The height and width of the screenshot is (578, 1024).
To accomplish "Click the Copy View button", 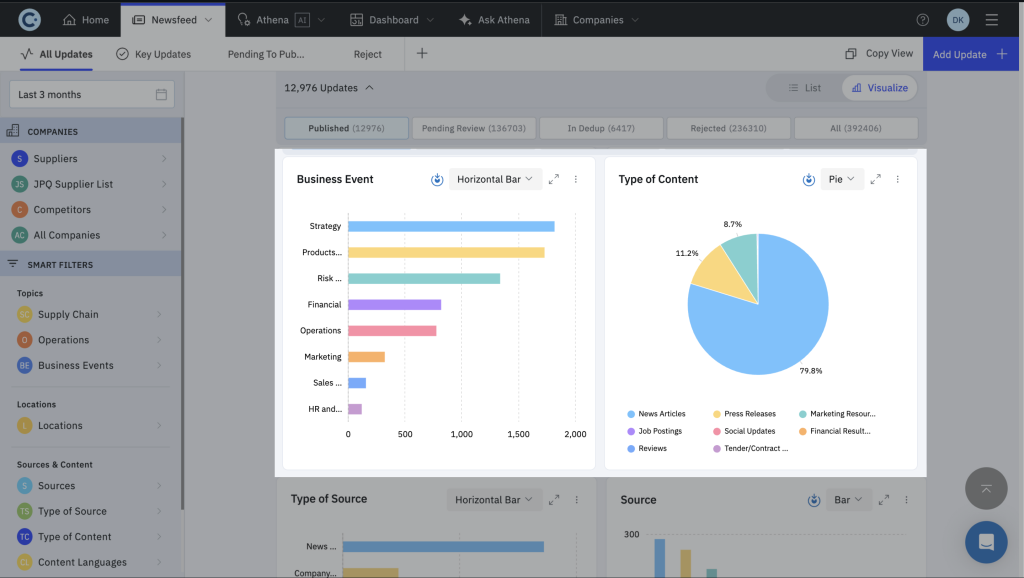I will 877,53.
